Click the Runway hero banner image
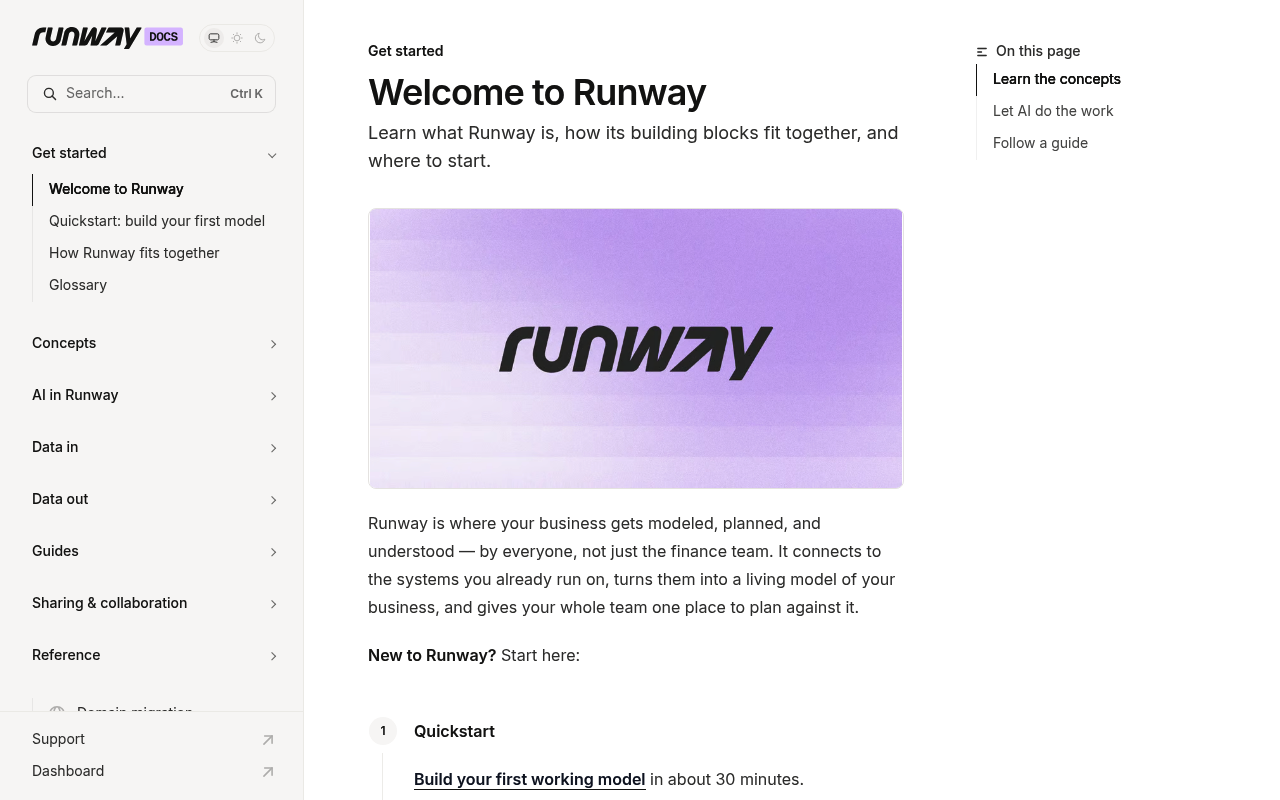The image size is (1280, 800). (636, 348)
